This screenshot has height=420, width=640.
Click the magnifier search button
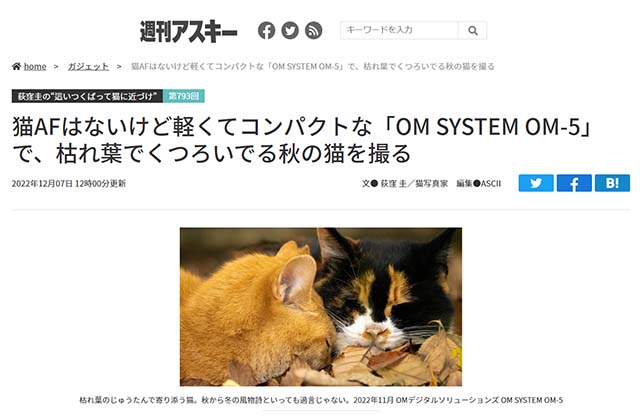pyautogui.click(x=473, y=31)
